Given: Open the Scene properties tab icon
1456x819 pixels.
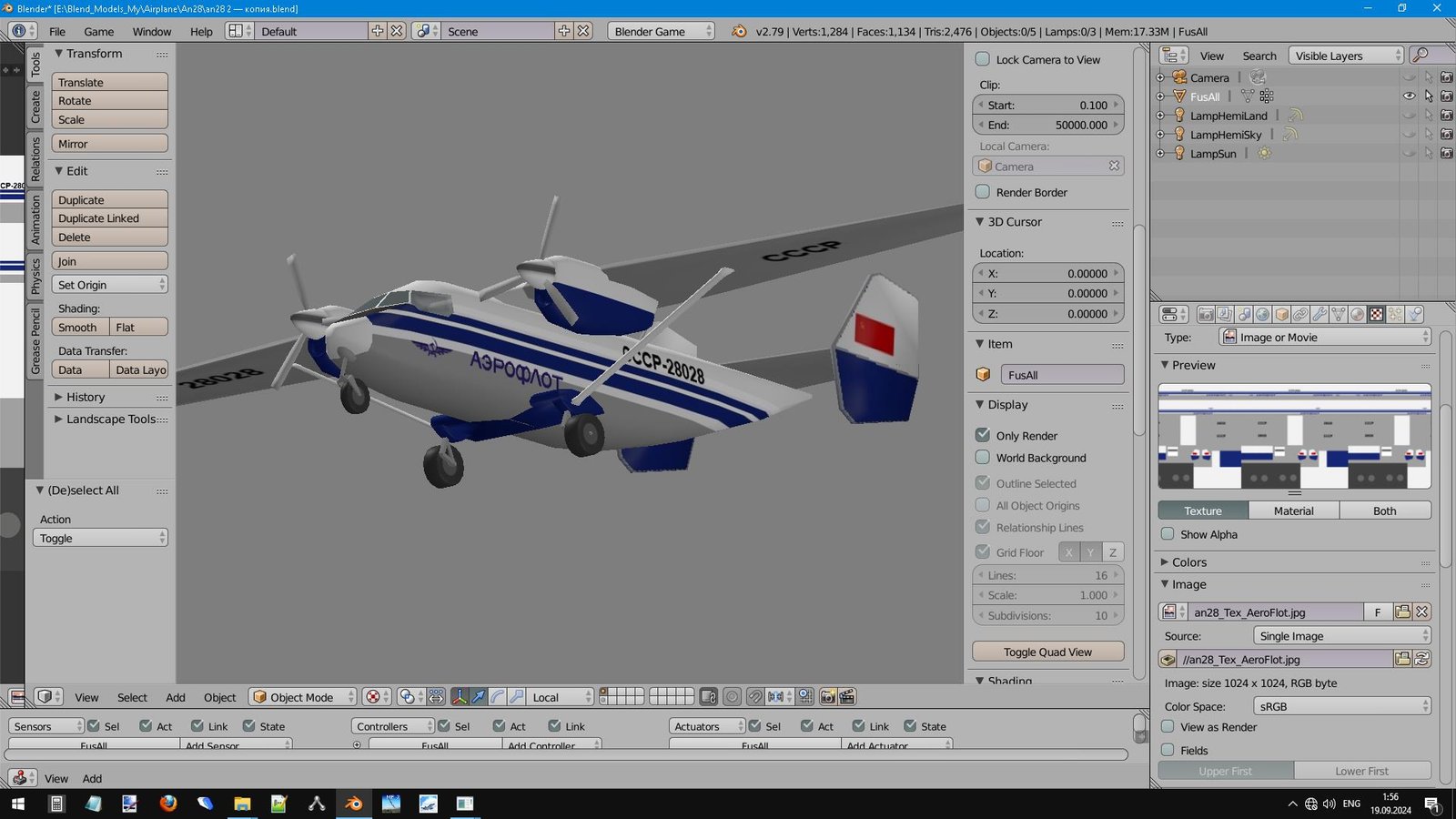Looking at the screenshot, I should [x=1244, y=315].
